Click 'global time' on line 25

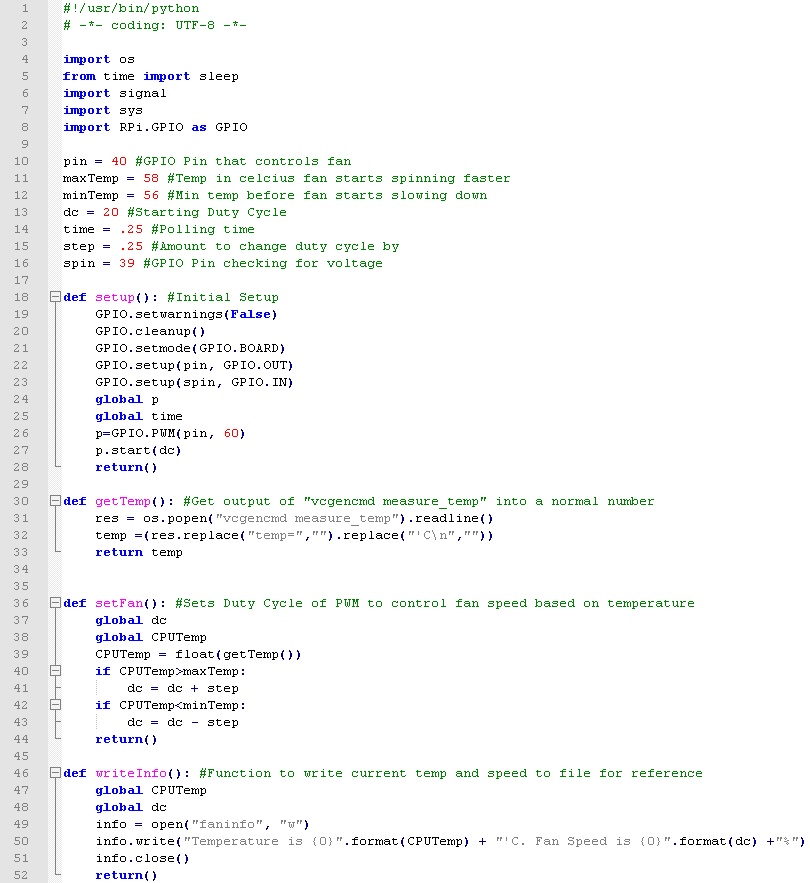[139, 416]
